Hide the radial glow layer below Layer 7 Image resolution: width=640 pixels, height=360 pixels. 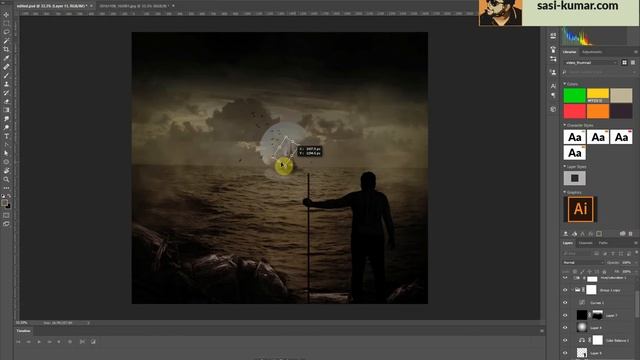pyautogui.click(x=565, y=327)
